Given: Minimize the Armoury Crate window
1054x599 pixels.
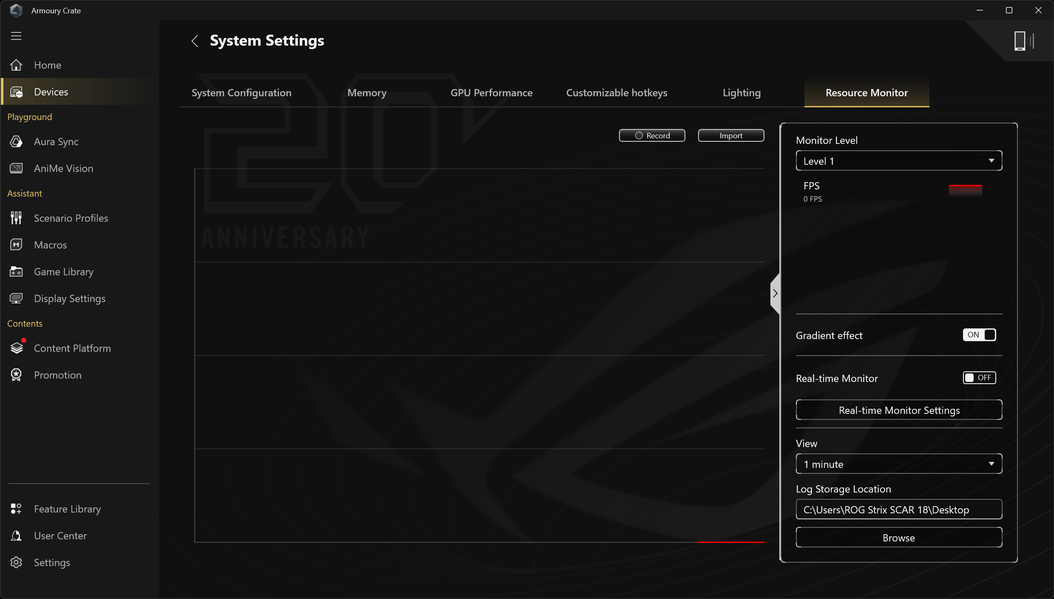Looking at the screenshot, I should [x=979, y=10].
